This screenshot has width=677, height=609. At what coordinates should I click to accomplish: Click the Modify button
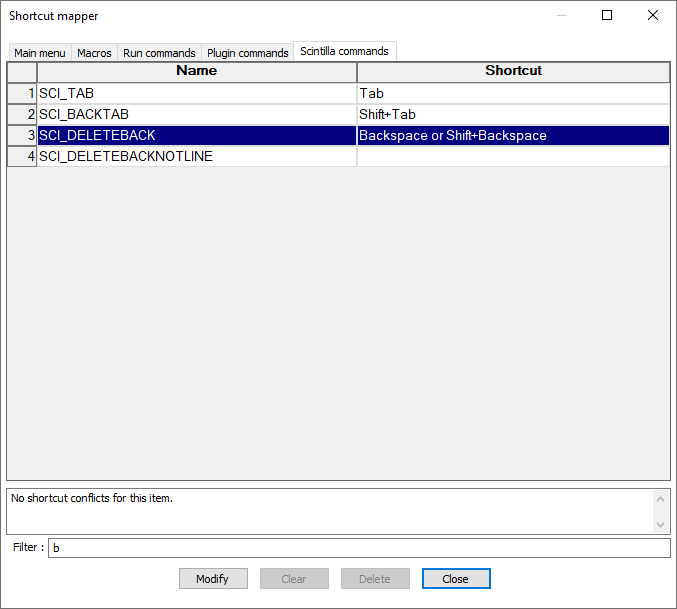(212, 579)
